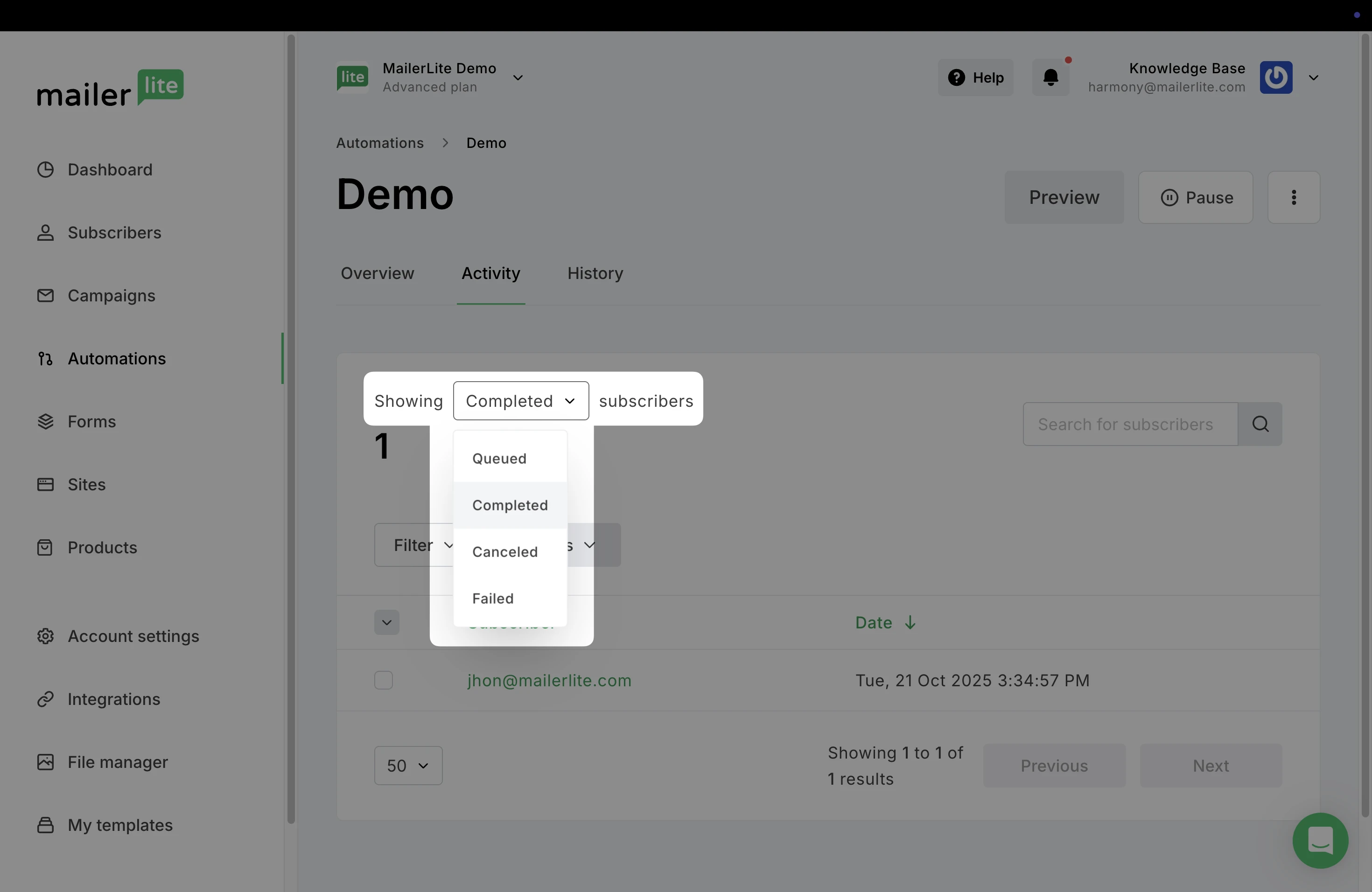Check the jhon@mailerlite.com row checkbox

click(x=383, y=681)
